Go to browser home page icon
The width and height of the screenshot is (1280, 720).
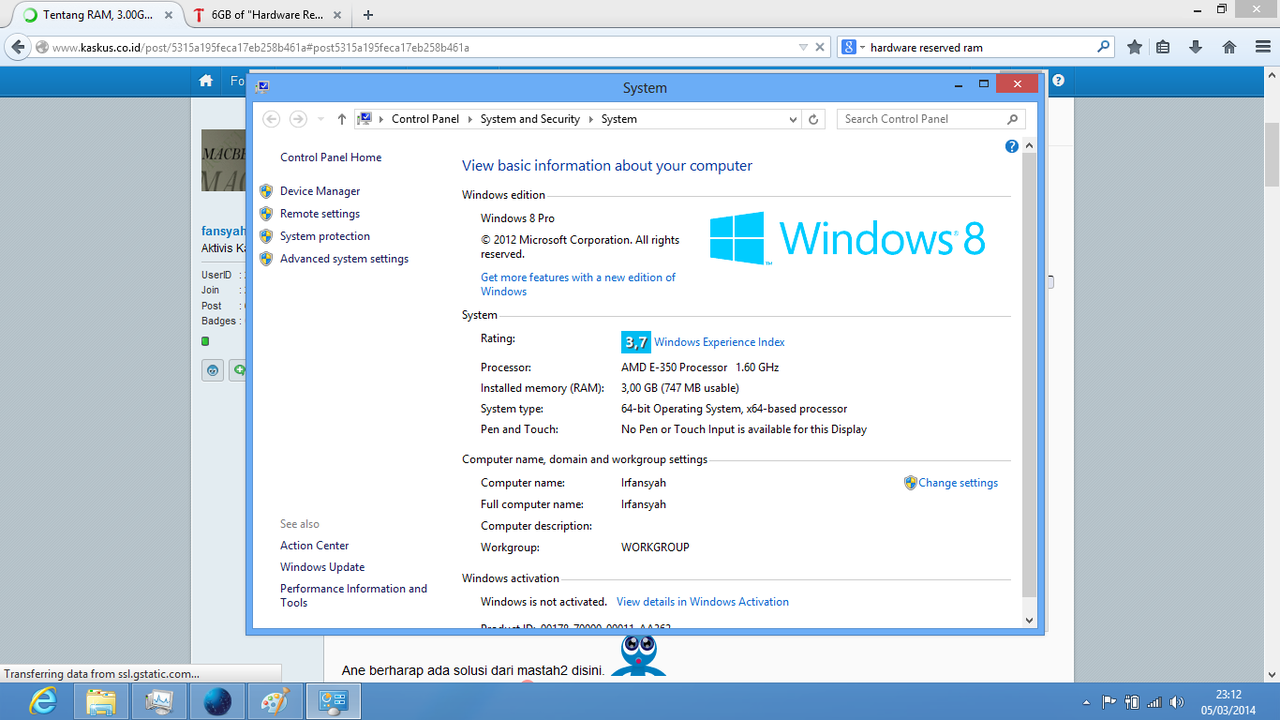click(x=1230, y=47)
